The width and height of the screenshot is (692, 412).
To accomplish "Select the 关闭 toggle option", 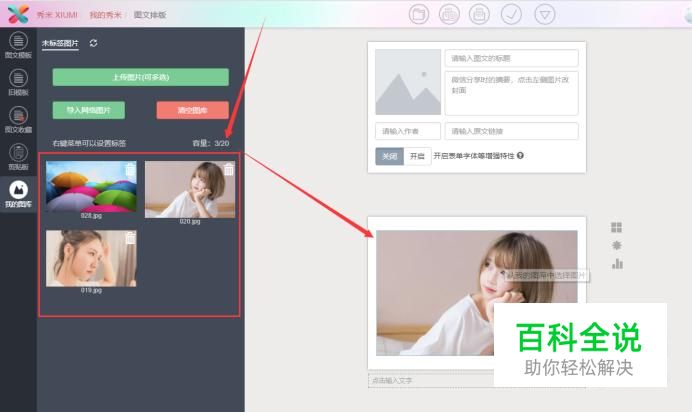I will tap(390, 156).
